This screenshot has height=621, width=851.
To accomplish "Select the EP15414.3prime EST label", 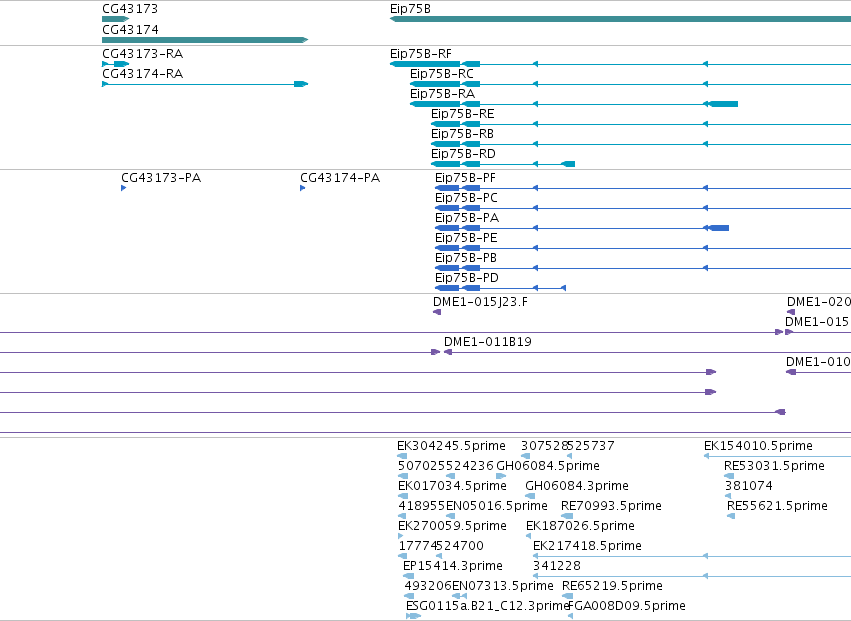I will pos(453,567).
